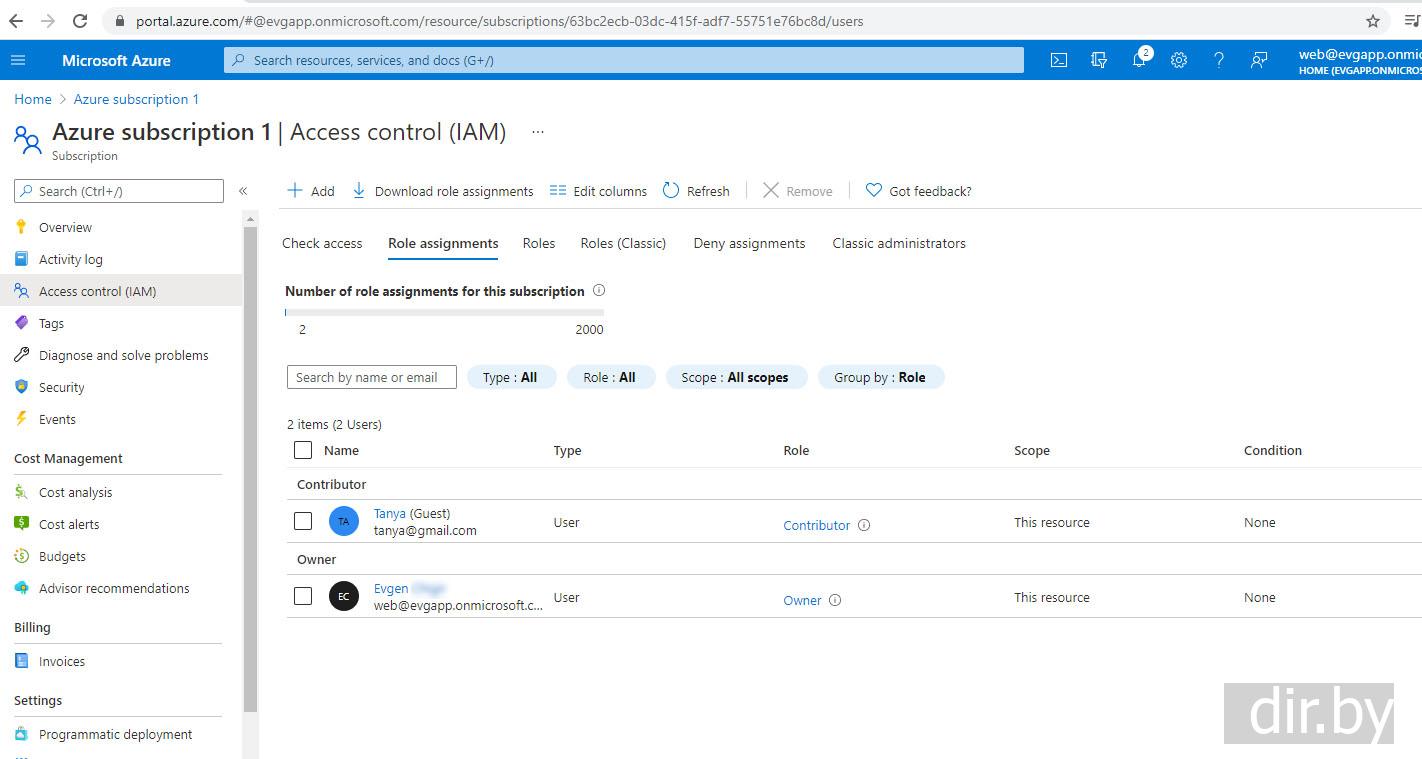Open the Scope : All scopes filter
This screenshot has width=1422, height=759.
pyautogui.click(x=735, y=377)
